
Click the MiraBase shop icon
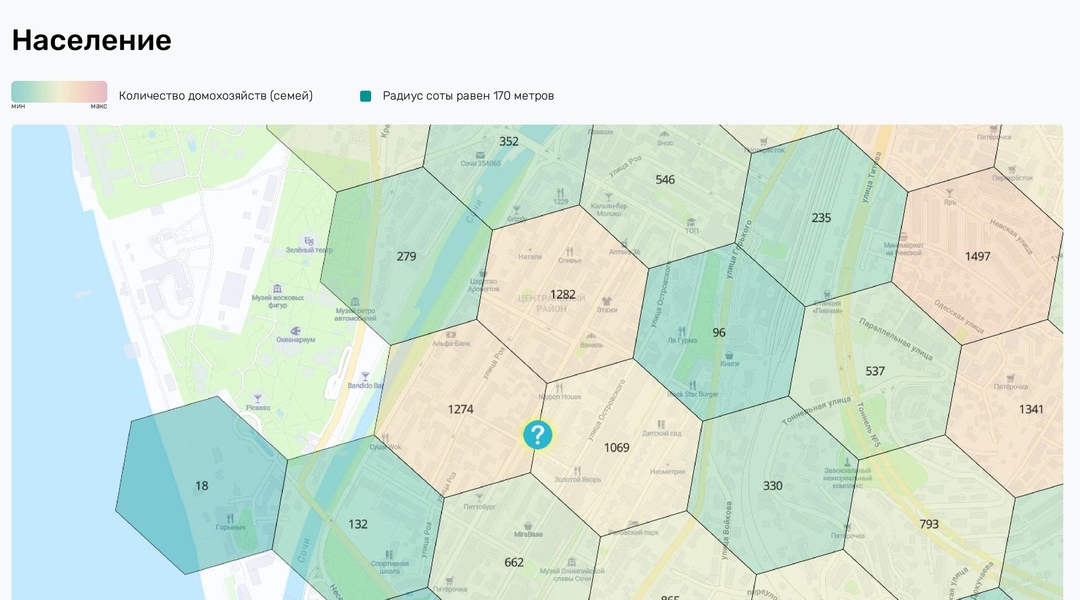click(528, 526)
